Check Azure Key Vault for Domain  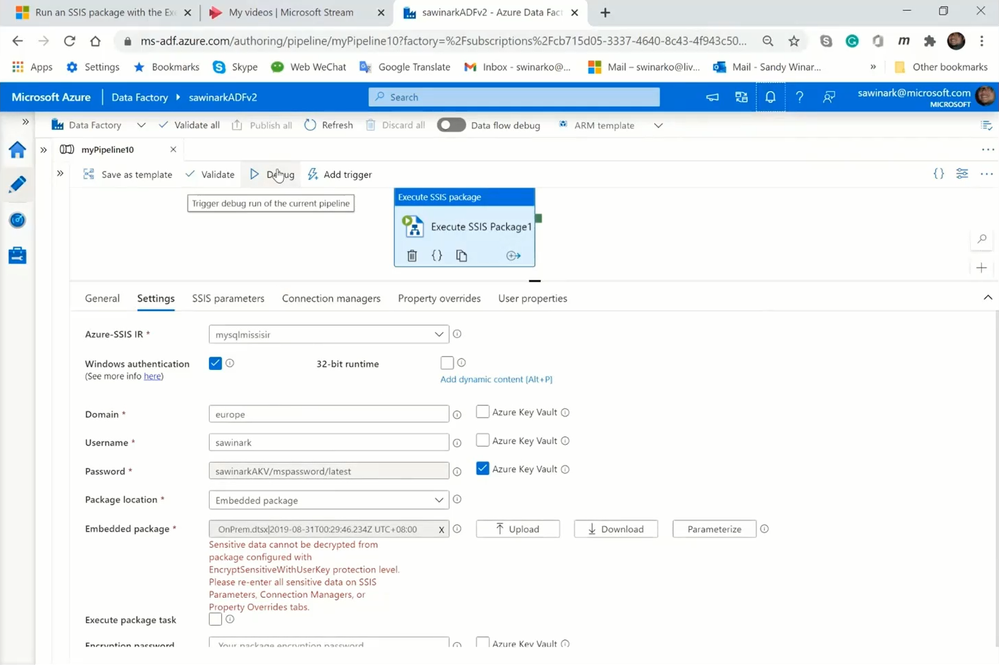483,412
